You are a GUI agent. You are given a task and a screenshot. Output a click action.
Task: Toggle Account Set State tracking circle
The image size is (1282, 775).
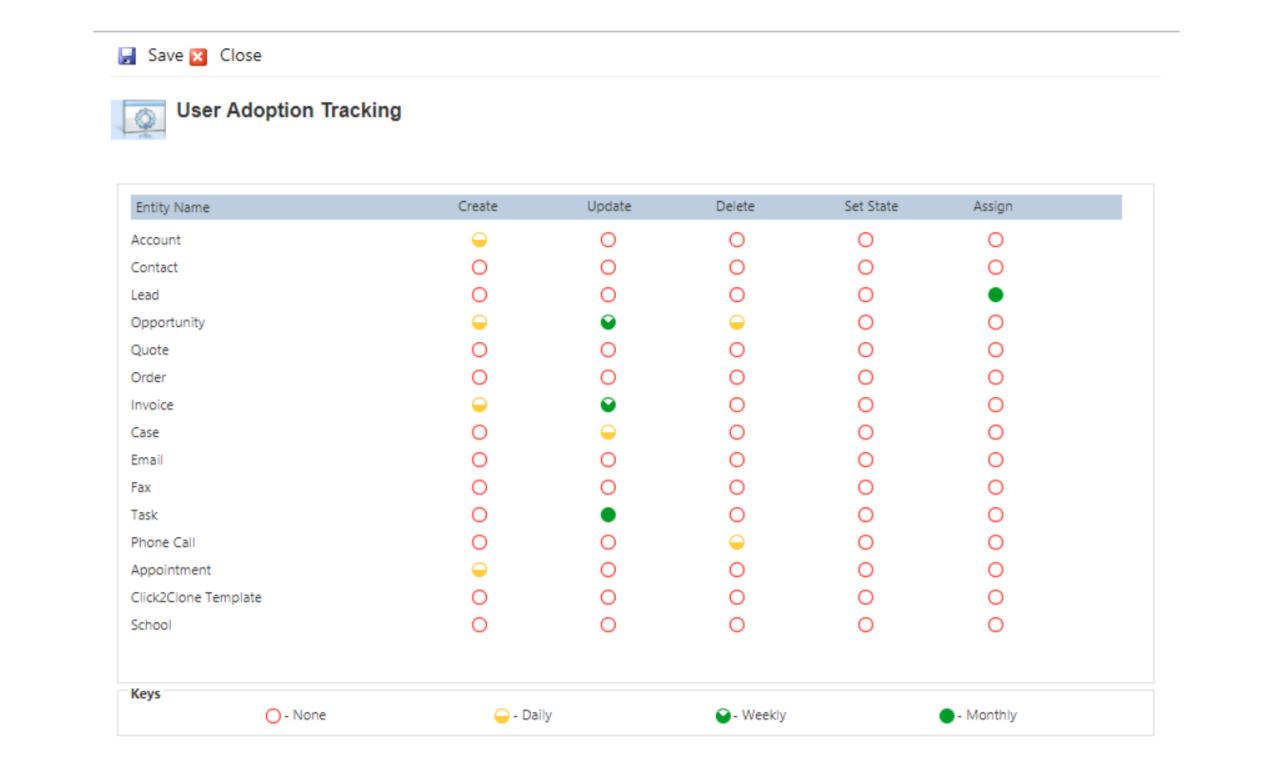[866, 240]
